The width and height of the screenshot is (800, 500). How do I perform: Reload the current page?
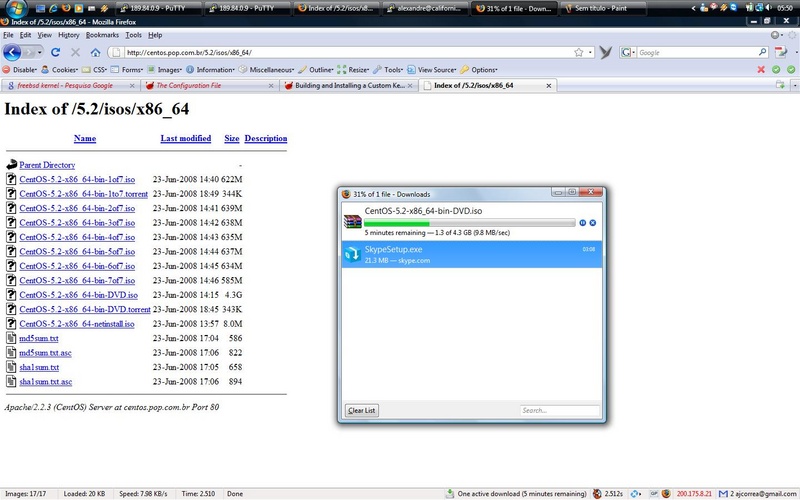point(56,52)
